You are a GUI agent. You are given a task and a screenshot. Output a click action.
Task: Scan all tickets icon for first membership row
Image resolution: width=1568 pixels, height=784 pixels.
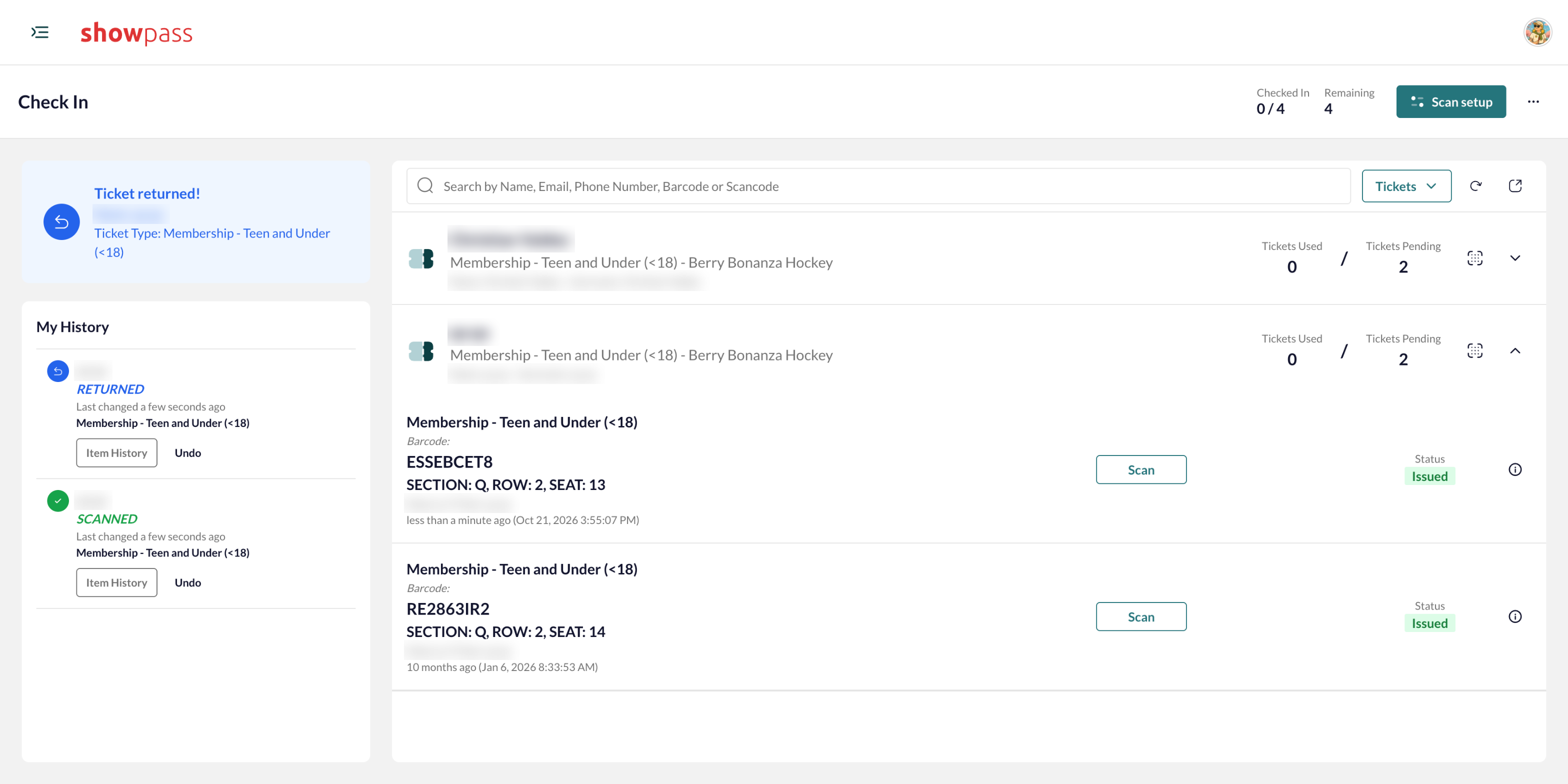pyautogui.click(x=1474, y=258)
